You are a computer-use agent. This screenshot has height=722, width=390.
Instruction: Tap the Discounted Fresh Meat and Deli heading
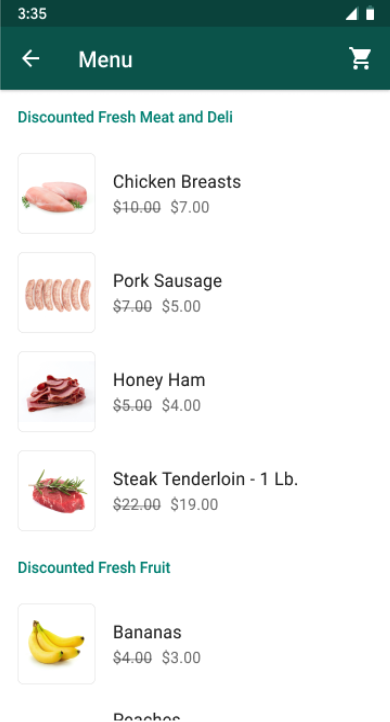point(125,117)
